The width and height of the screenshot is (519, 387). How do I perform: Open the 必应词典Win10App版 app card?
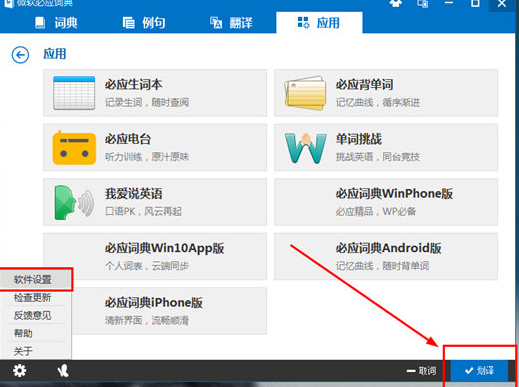(x=155, y=256)
